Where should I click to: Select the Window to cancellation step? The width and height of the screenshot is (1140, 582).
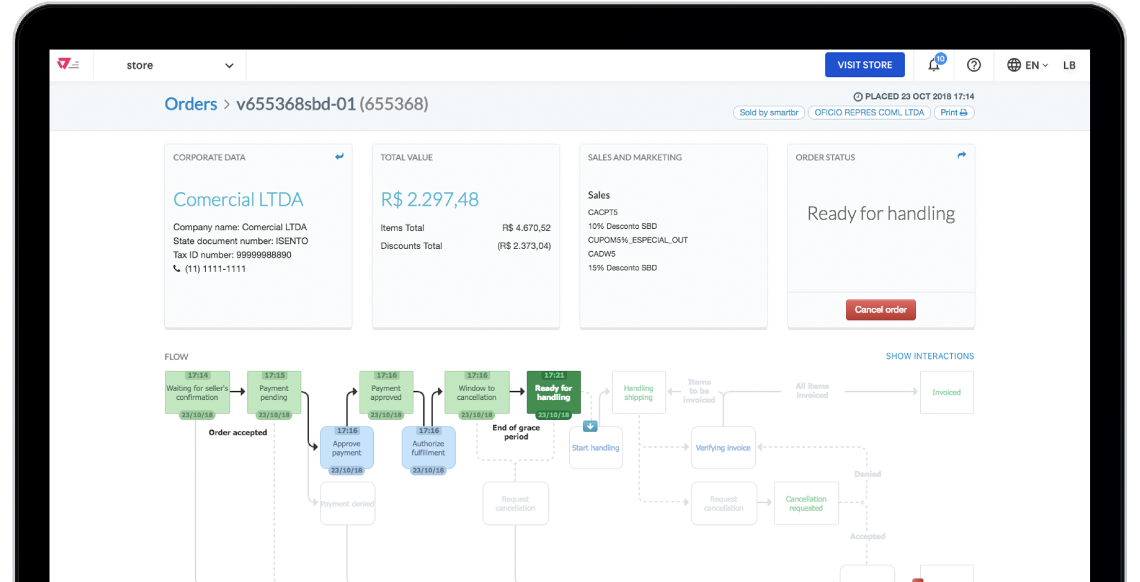point(477,392)
